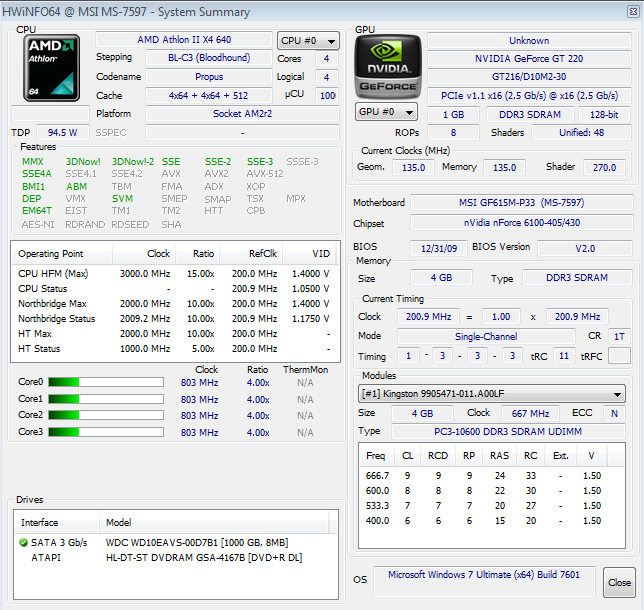Click the BL-C3 (Bloodhound) stepping field
The width and height of the screenshot is (644, 610).
point(209,58)
